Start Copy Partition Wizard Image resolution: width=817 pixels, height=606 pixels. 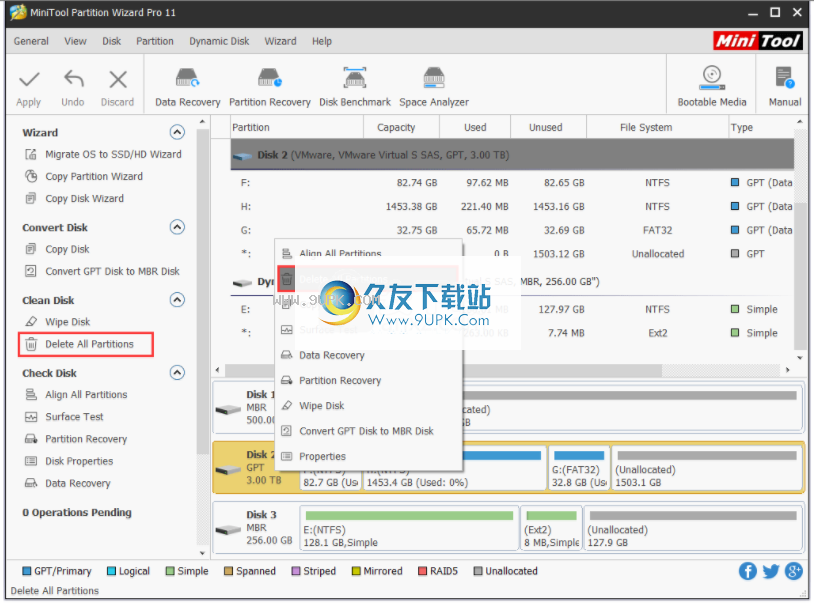94,177
